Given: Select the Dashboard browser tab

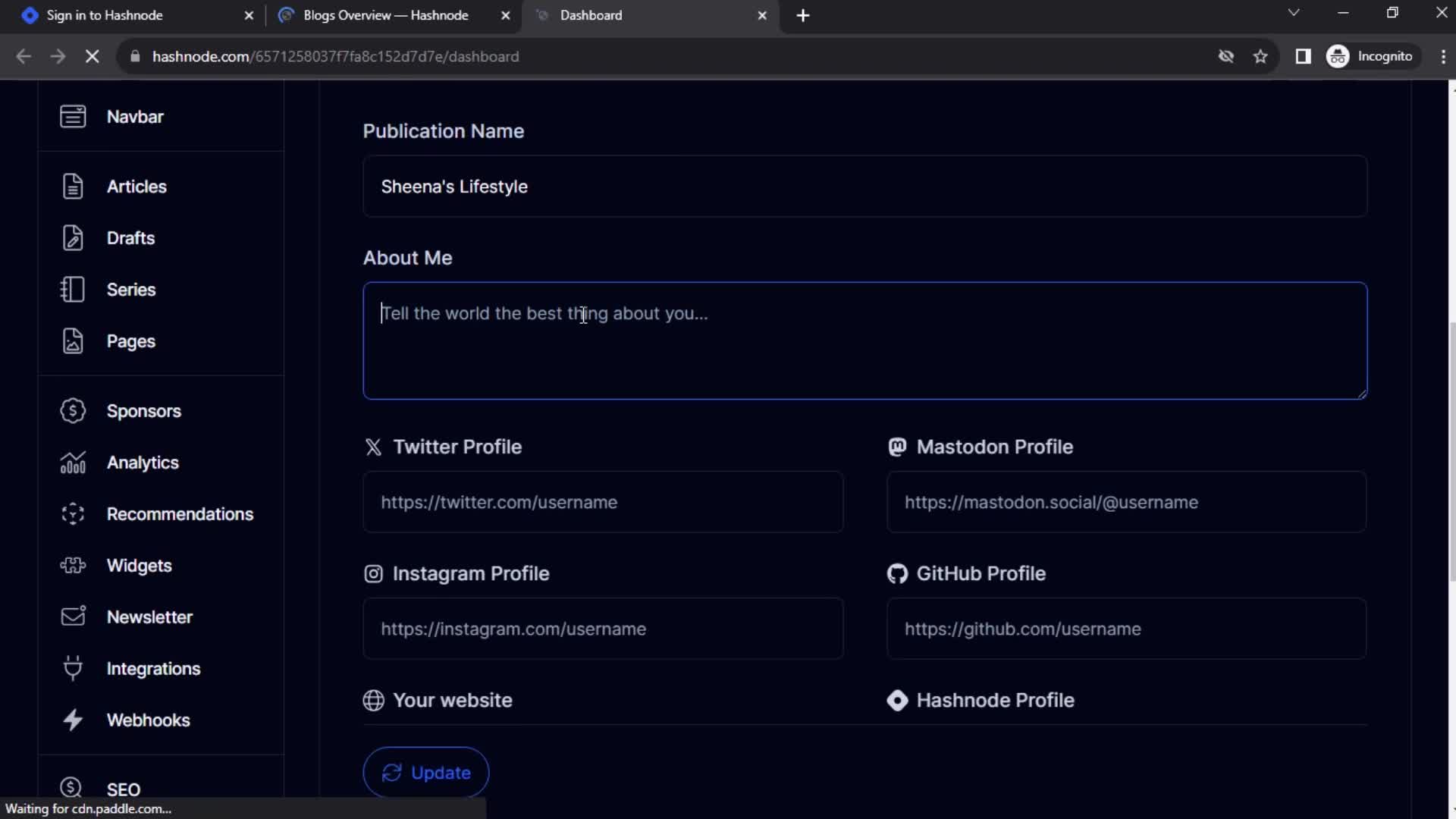Looking at the screenshot, I should tap(652, 15).
